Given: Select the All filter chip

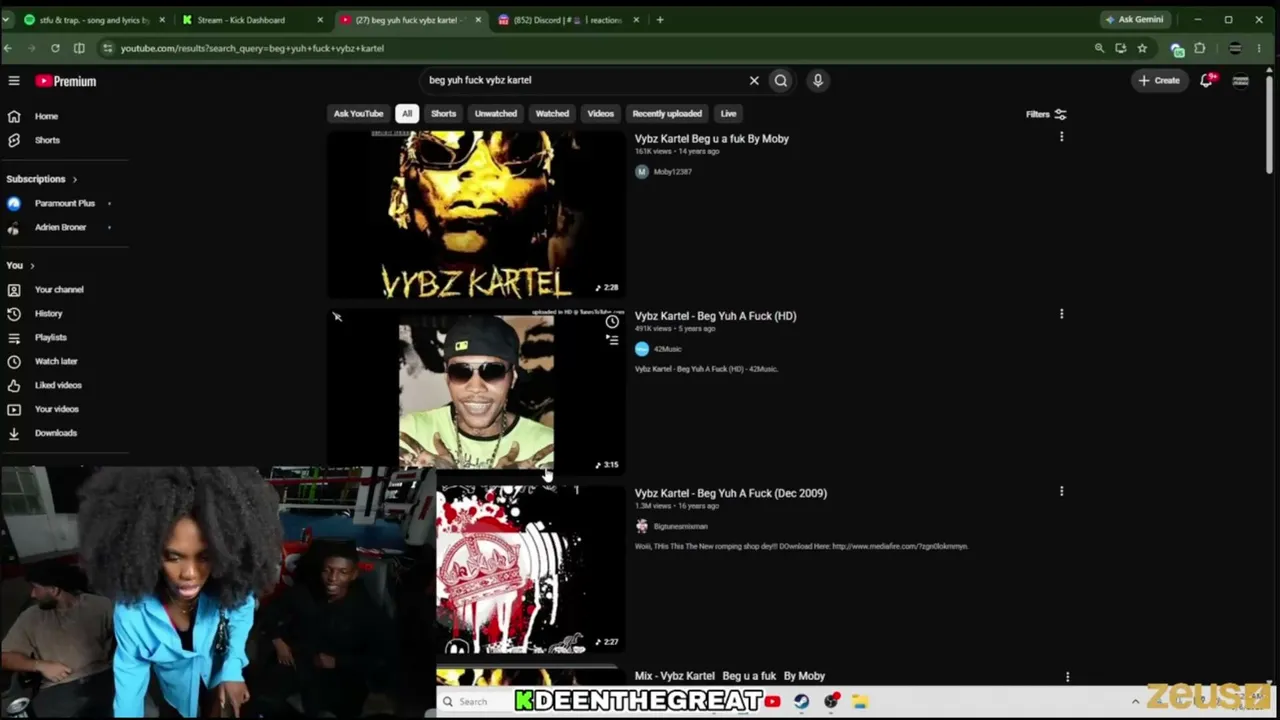Looking at the screenshot, I should (x=407, y=114).
